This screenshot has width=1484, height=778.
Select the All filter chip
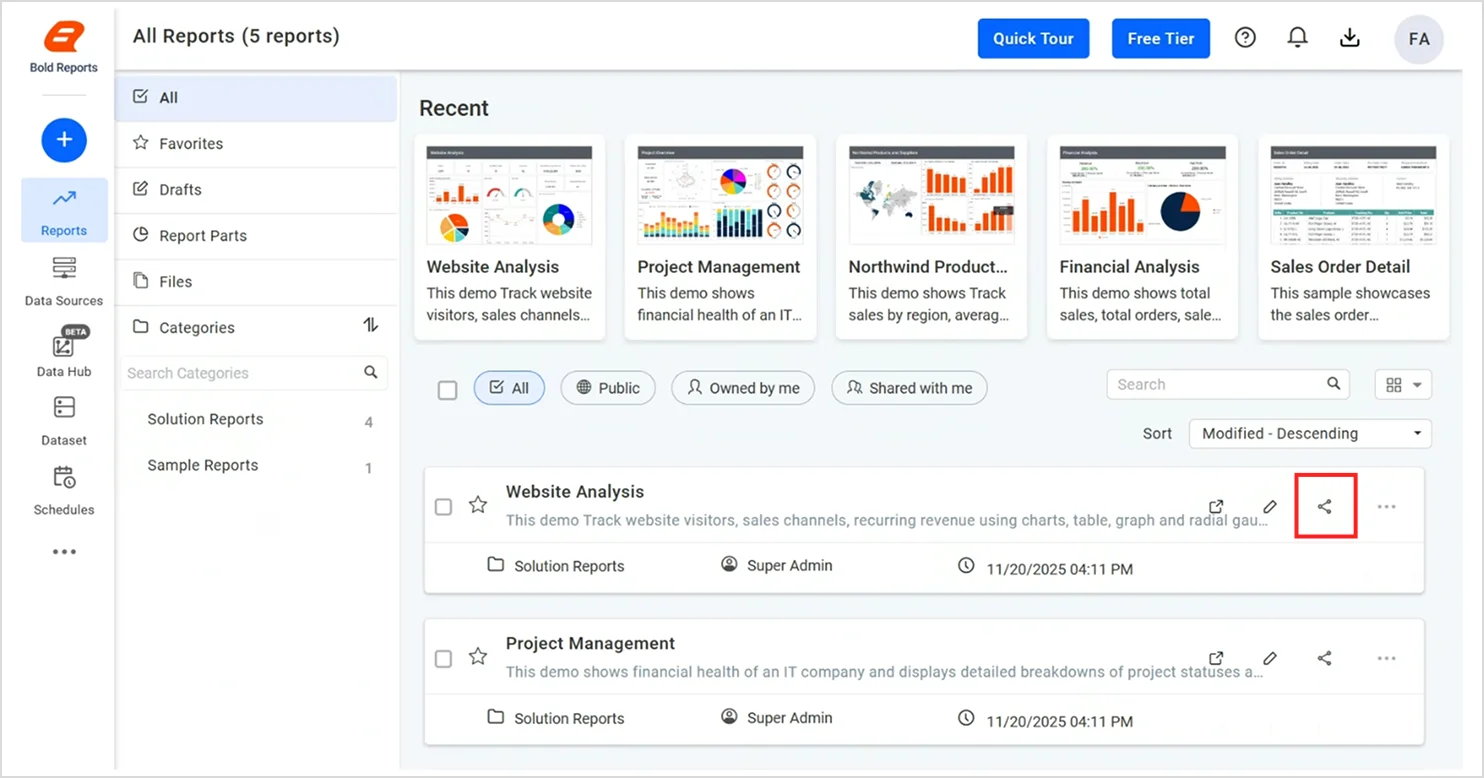(509, 388)
